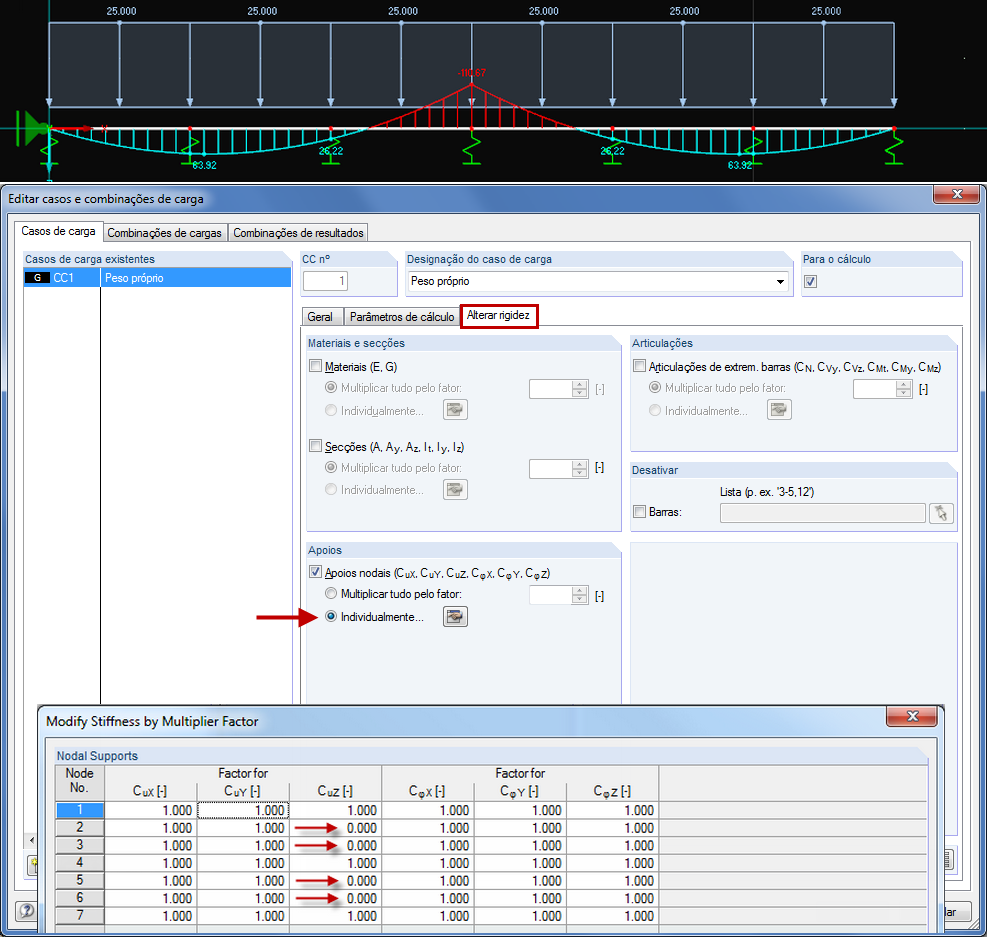
Task: Close the Modify Stiffness by Multiplier Factor dialog
Action: click(911, 716)
